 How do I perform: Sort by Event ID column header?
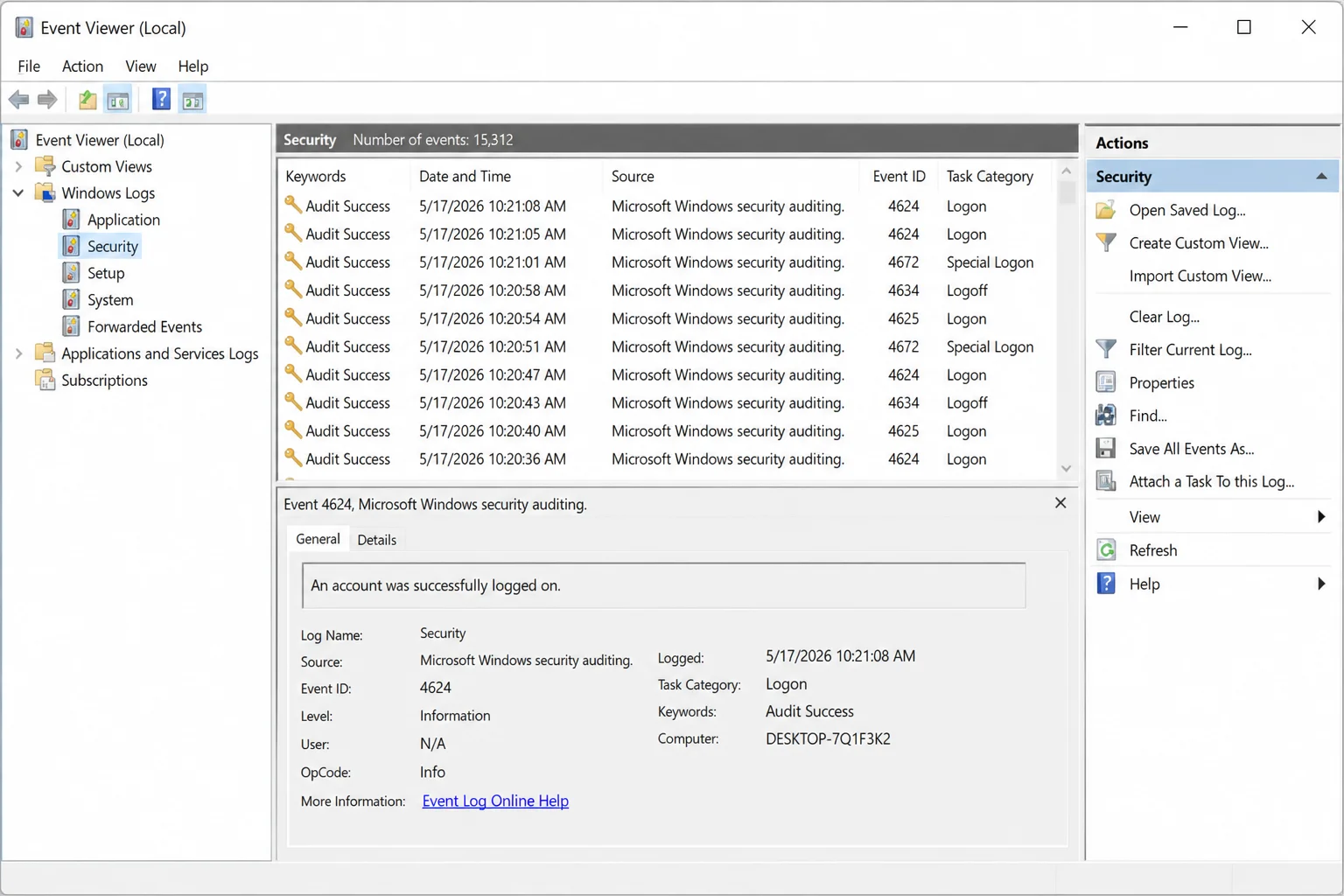point(899,176)
